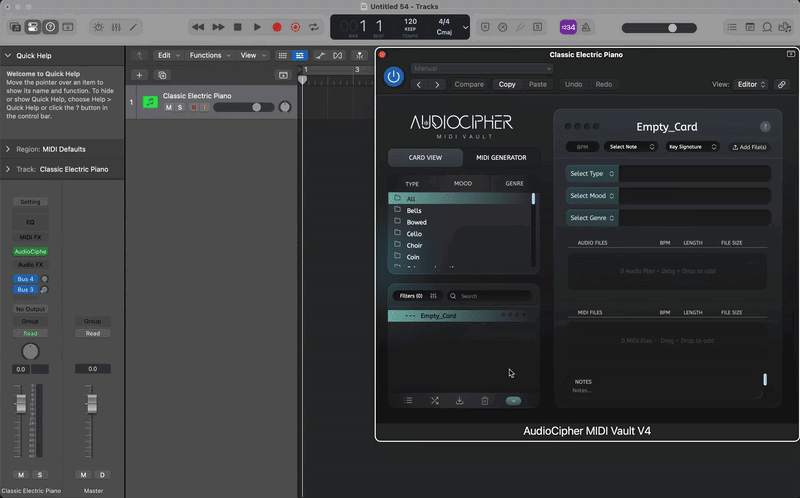Toggle the Automation curve icon
The image size is (800, 498).
pyautogui.click(x=320, y=55)
